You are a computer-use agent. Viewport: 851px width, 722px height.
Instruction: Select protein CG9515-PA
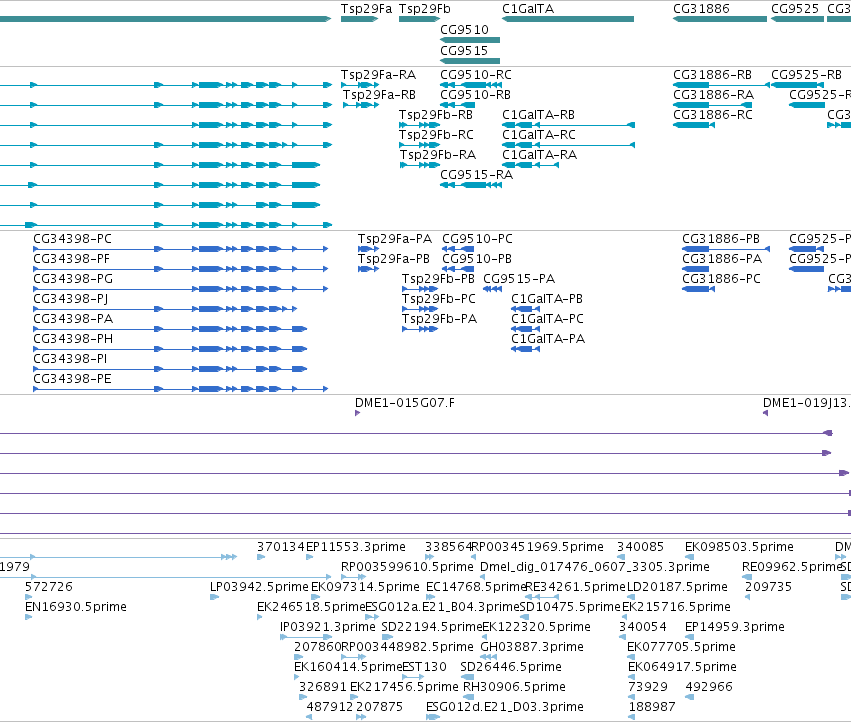pyautogui.click(x=492, y=289)
